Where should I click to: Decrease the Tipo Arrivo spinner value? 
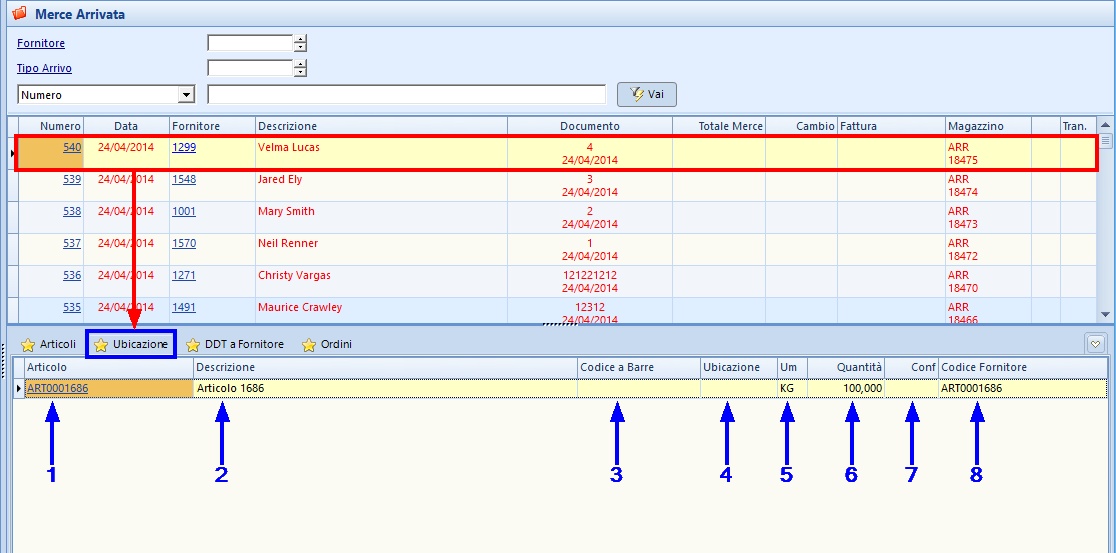300,73
